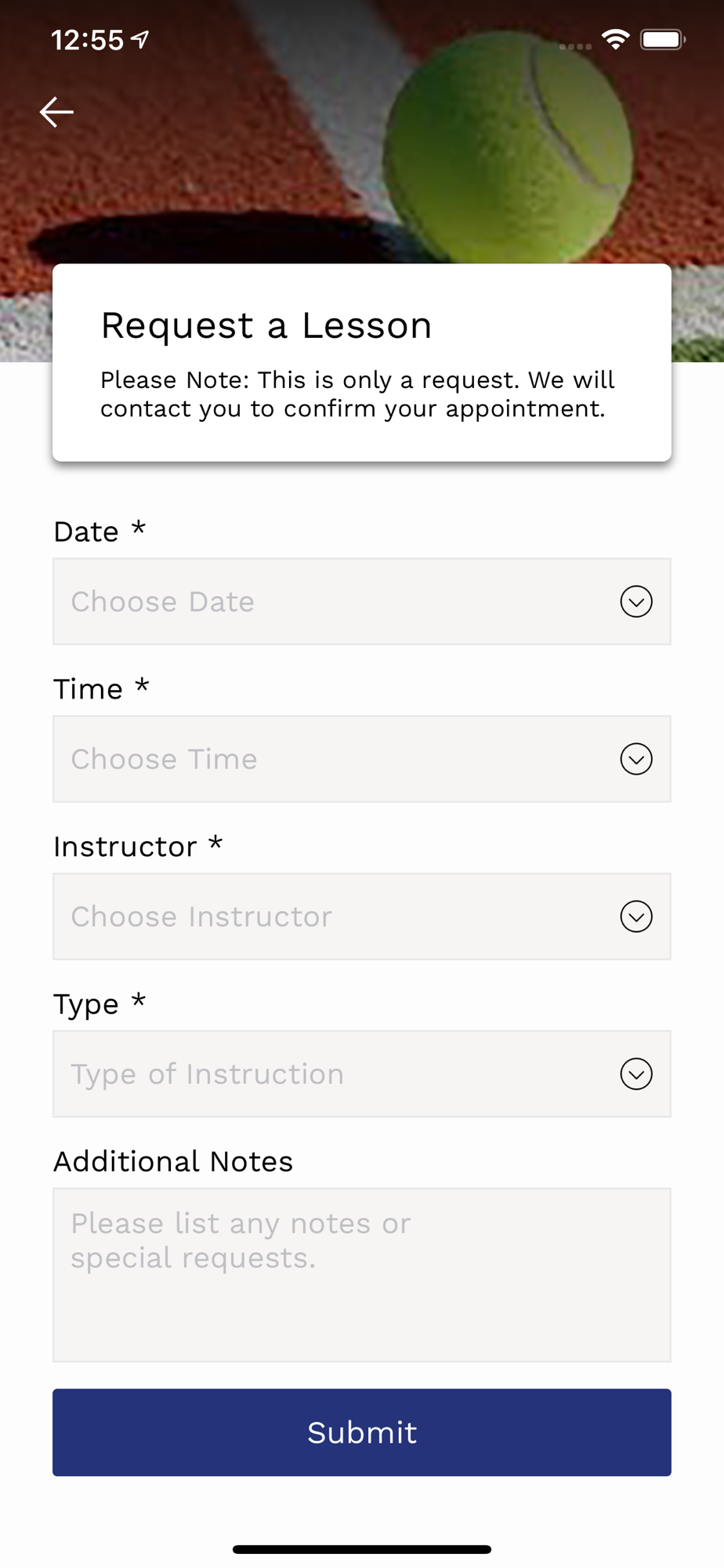This screenshot has height=1568, width=724.
Task: Tap the circled chevron in Time field
Action: [636, 759]
